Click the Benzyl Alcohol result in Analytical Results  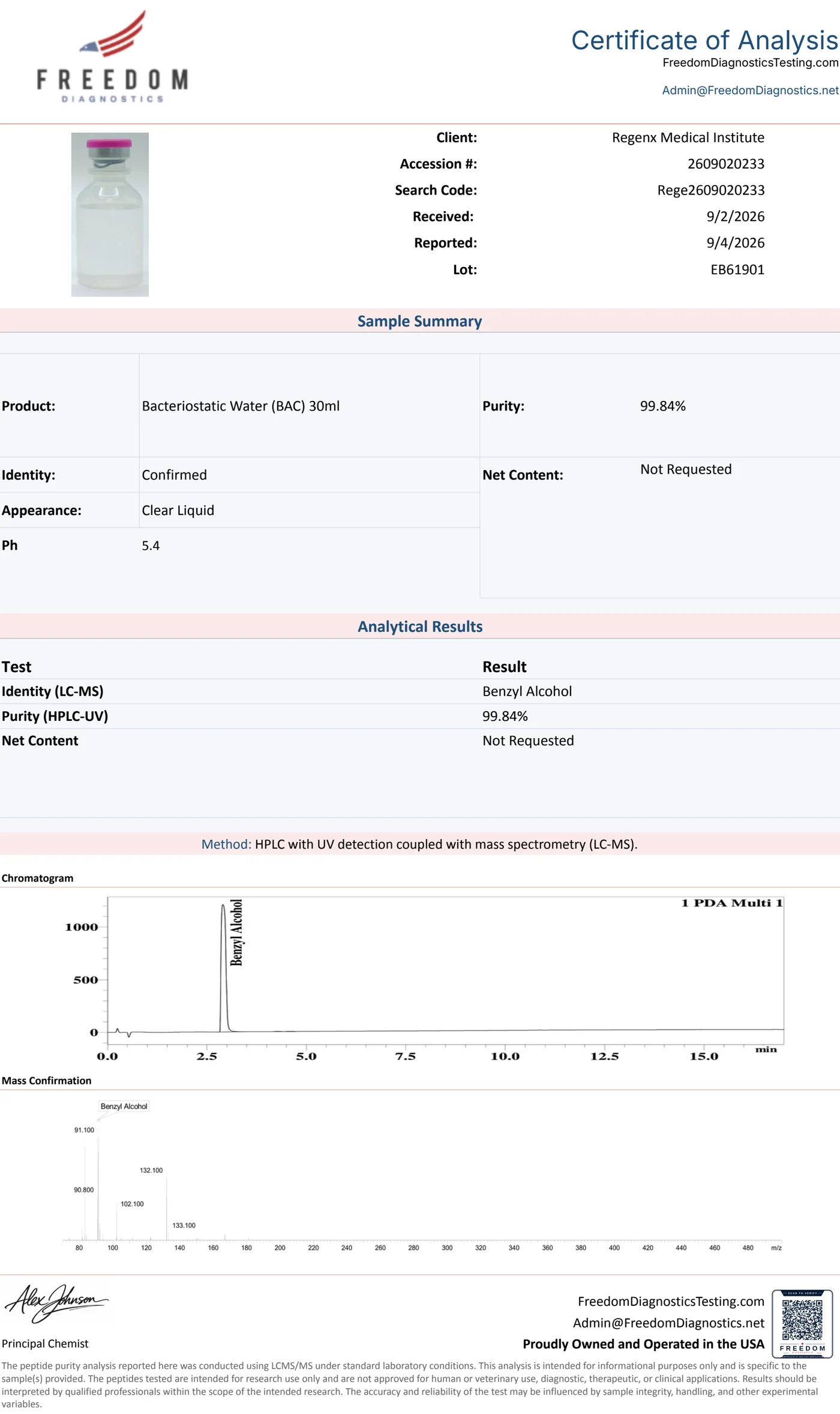(527, 691)
